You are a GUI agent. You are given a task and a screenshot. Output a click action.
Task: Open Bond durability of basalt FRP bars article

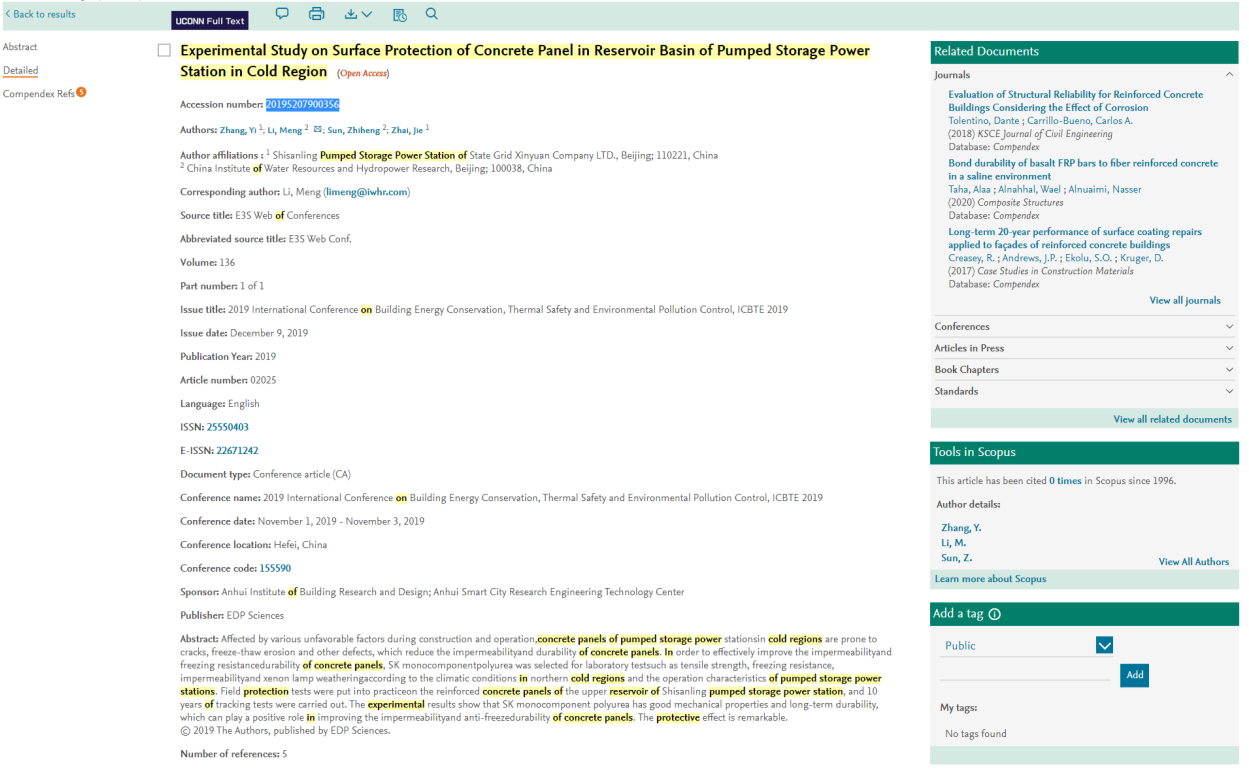point(1083,169)
